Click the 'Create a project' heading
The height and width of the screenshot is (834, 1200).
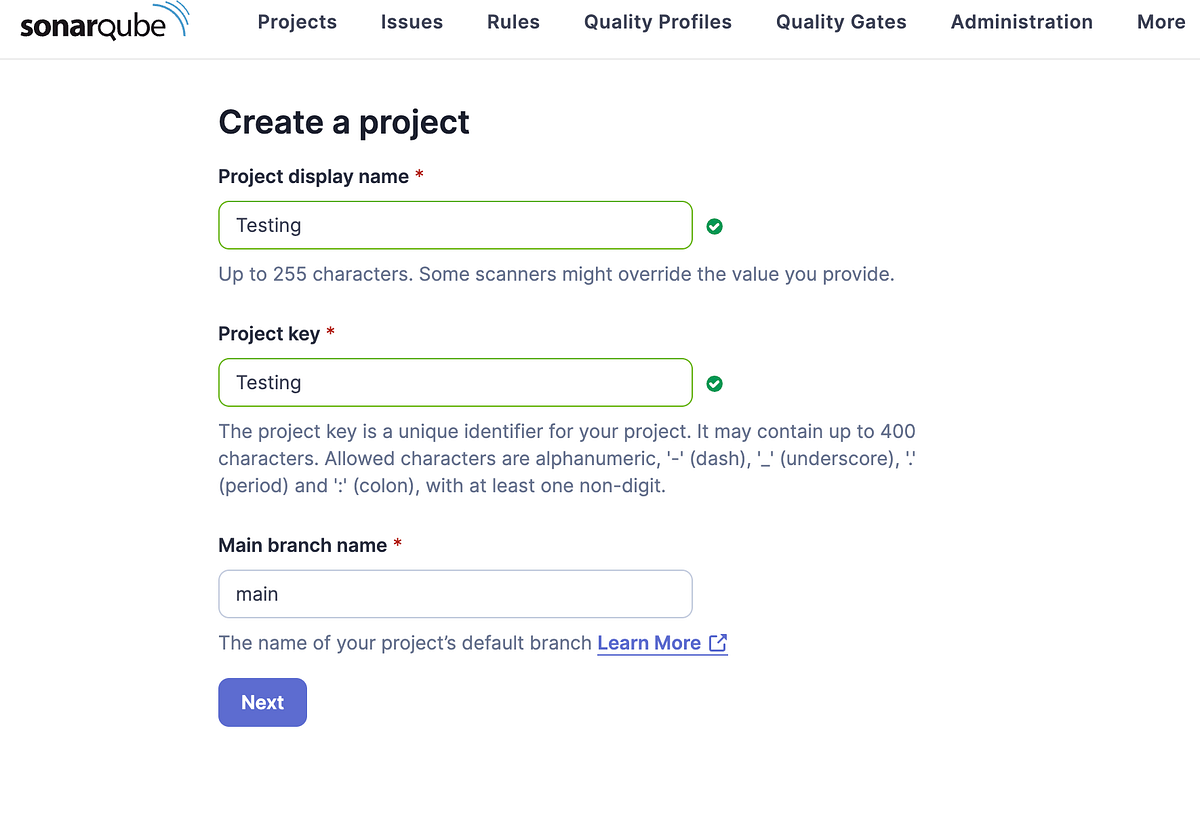344,122
